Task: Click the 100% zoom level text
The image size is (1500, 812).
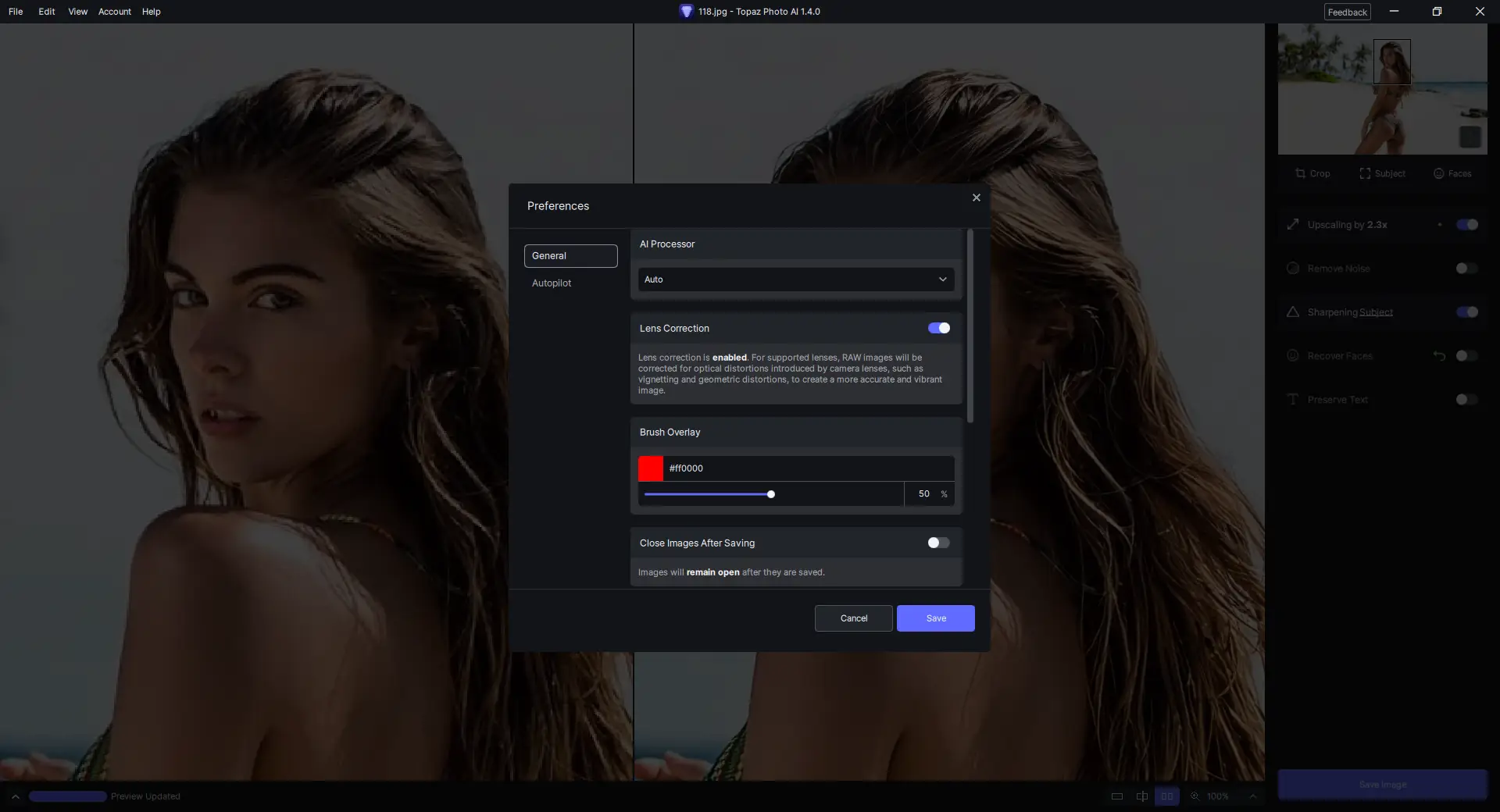Action: tap(1218, 796)
